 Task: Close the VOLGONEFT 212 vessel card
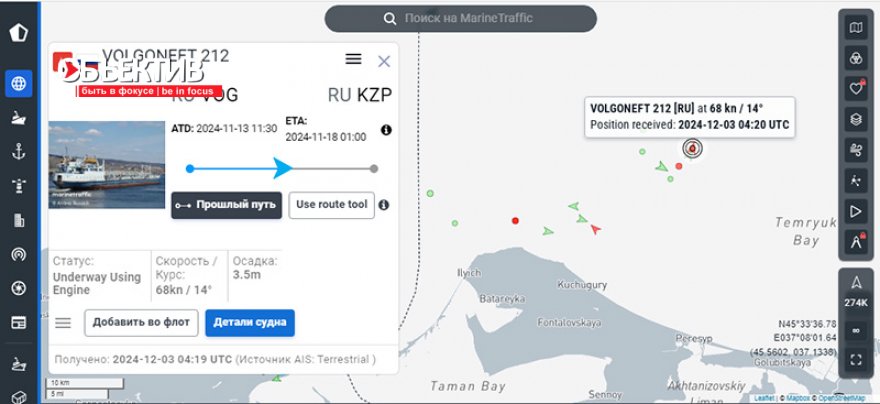pos(384,61)
